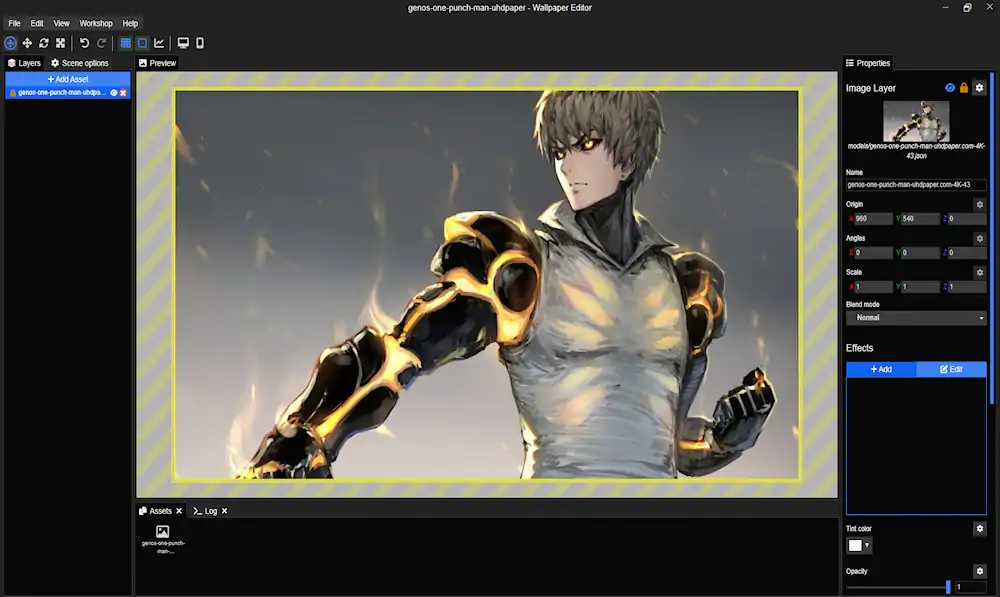Select the Scale tool with corner arrows

click(61, 43)
